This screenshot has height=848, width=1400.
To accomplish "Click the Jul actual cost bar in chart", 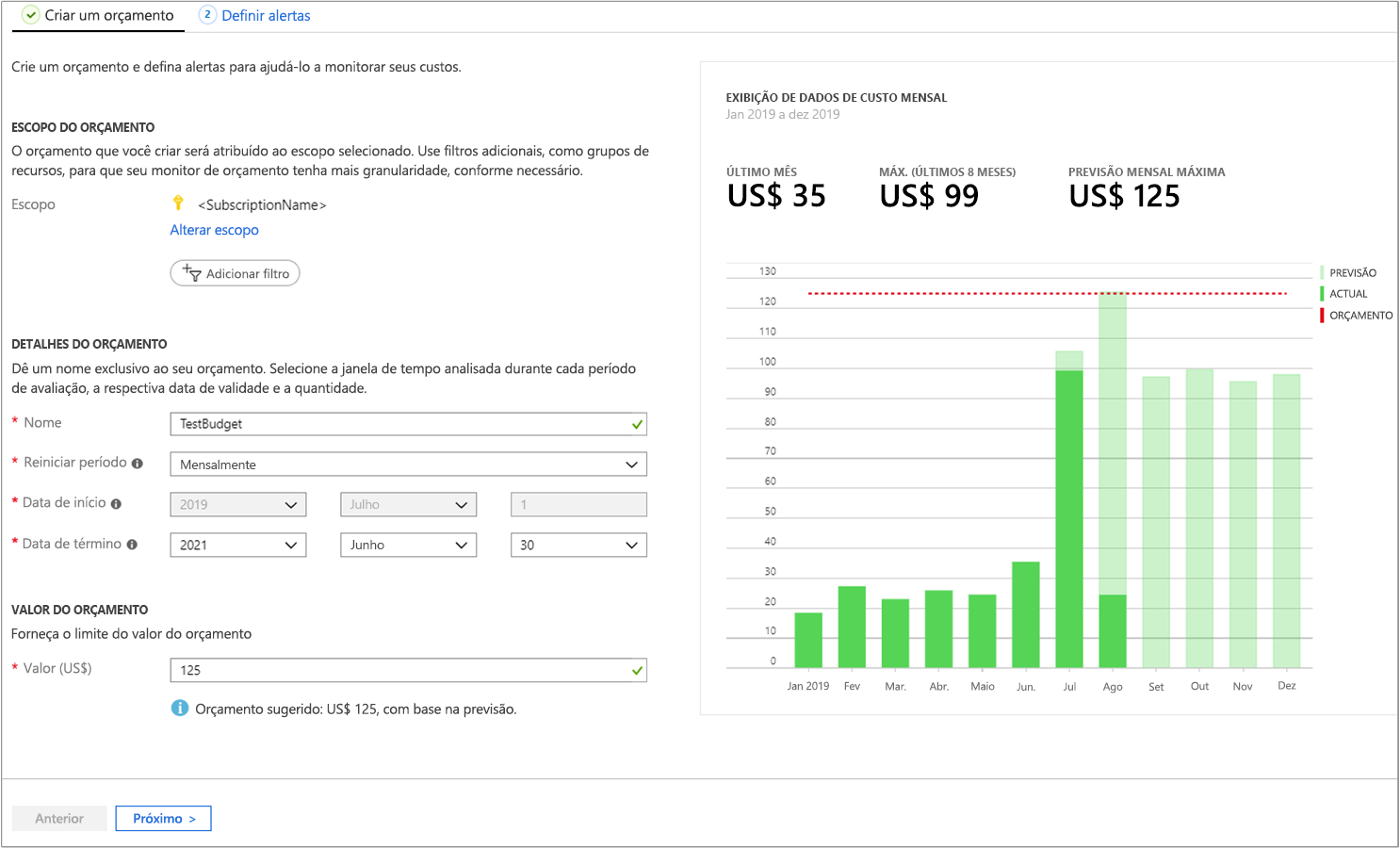I will pyautogui.click(x=1069, y=519).
